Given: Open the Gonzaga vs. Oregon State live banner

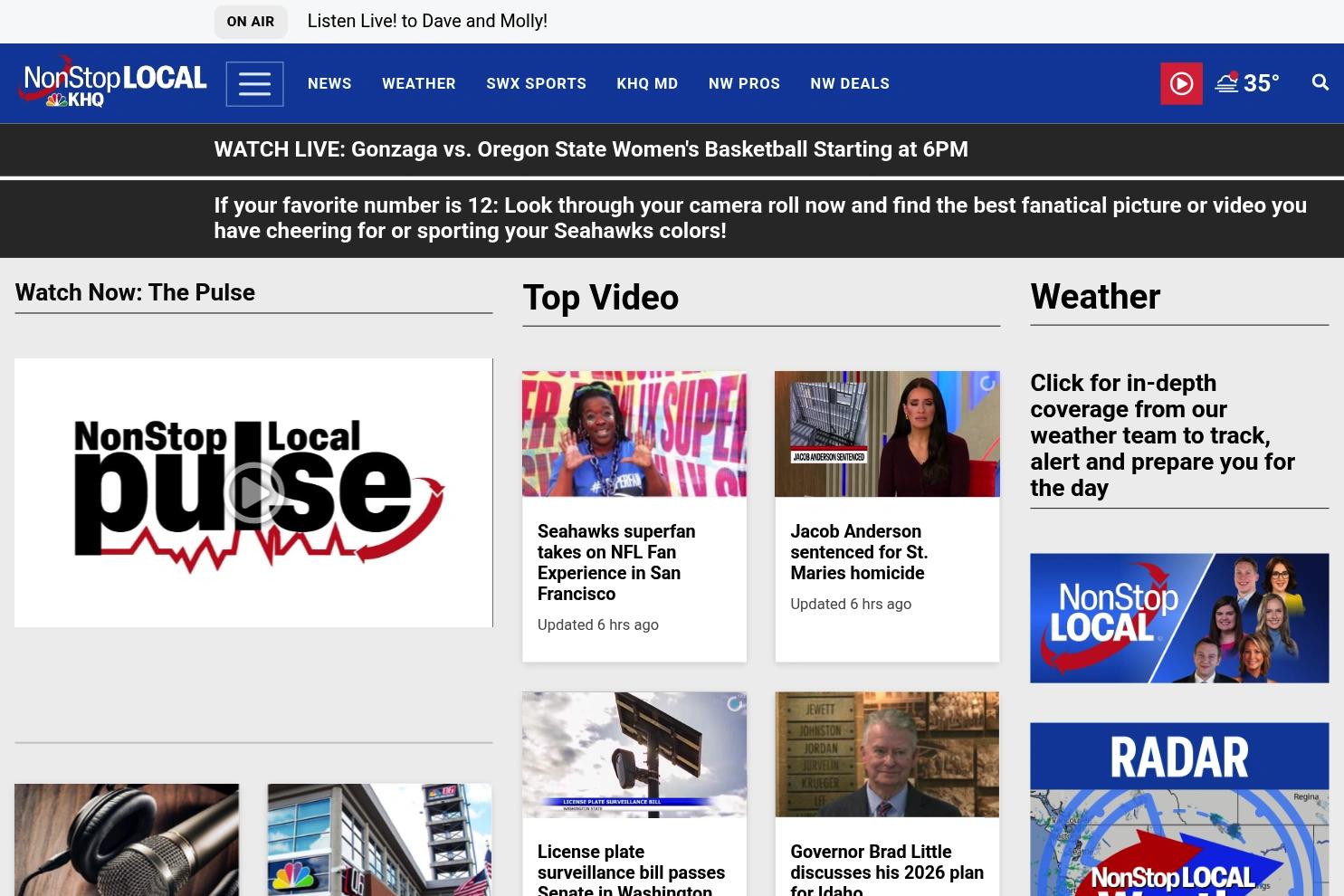Looking at the screenshot, I should [591, 149].
